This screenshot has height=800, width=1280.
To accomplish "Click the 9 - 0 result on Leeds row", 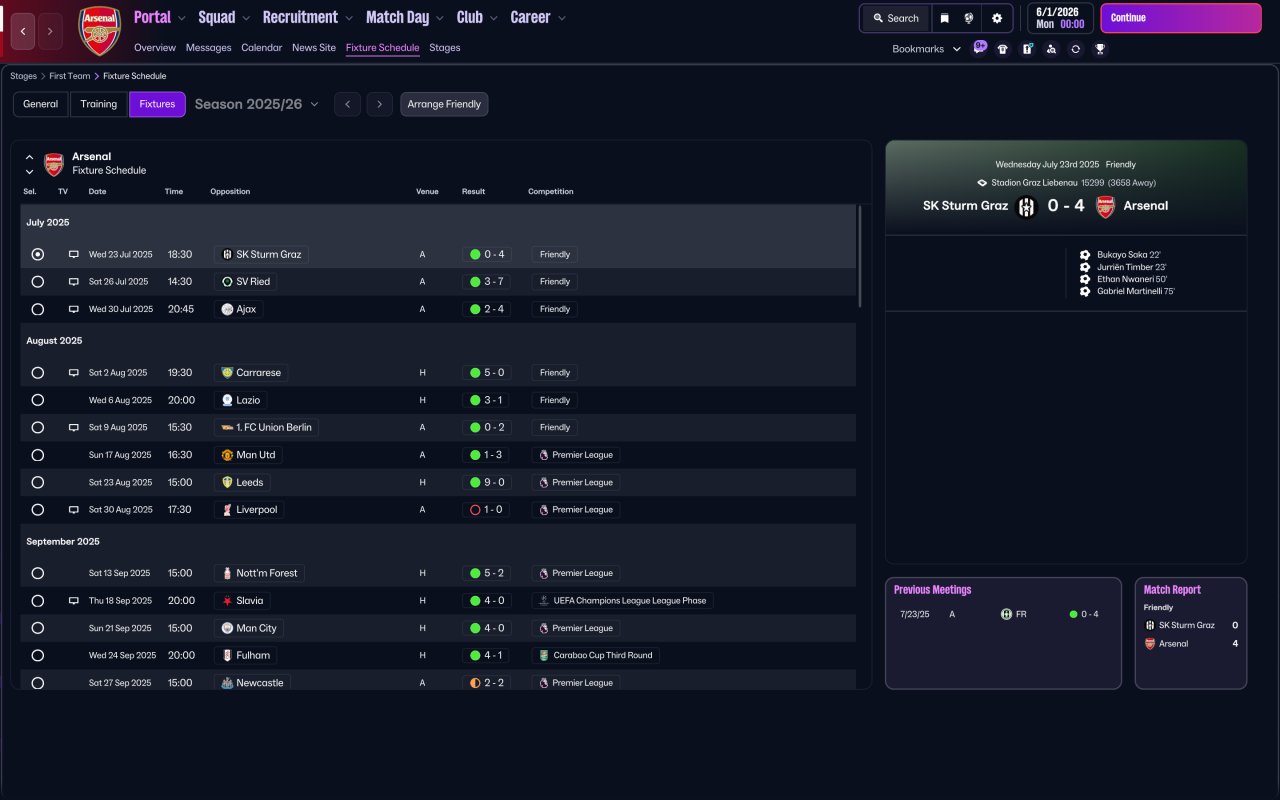I will (x=487, y=482).
